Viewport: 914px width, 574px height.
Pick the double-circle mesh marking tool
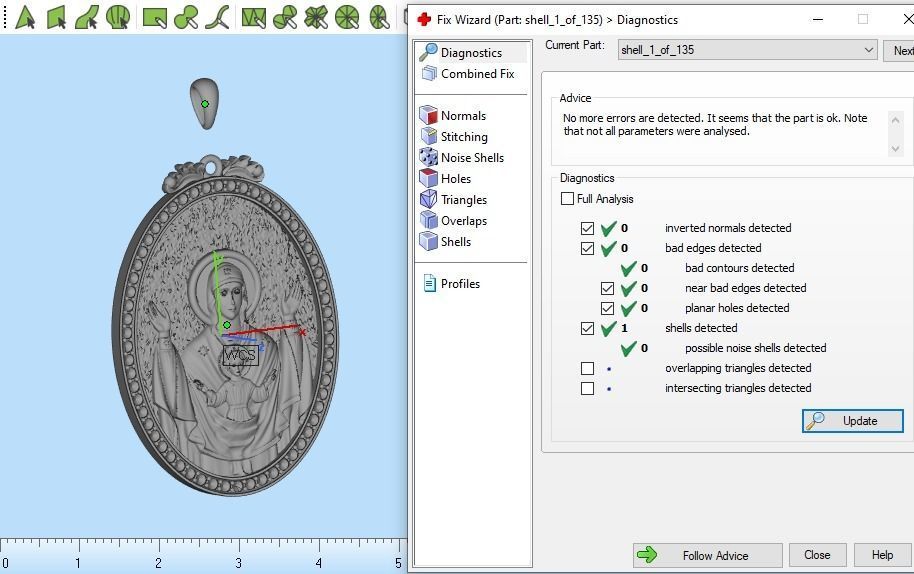285,17
